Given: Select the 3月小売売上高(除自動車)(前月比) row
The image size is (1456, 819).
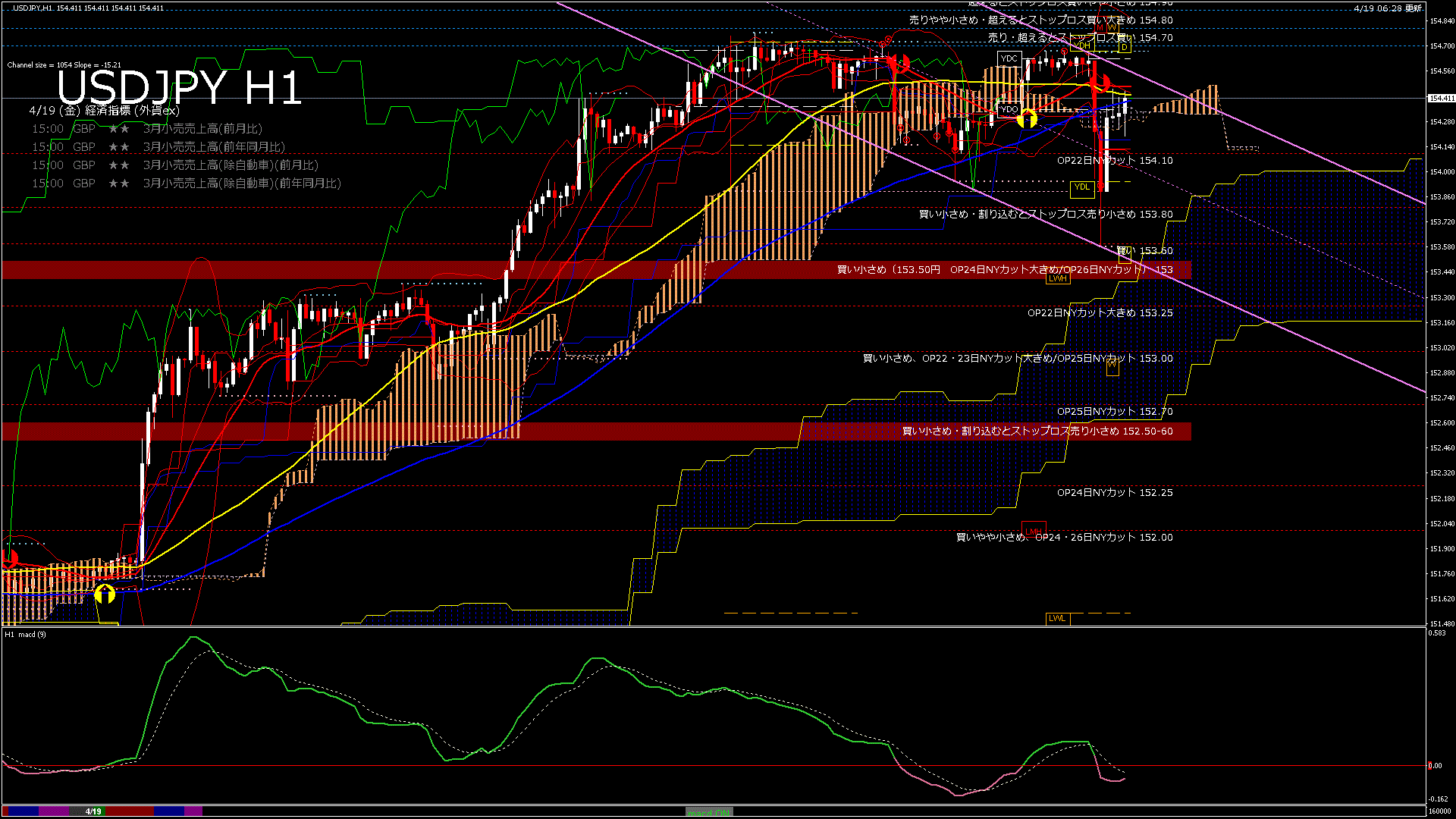Looking at the screenshot, I should 175,165.
